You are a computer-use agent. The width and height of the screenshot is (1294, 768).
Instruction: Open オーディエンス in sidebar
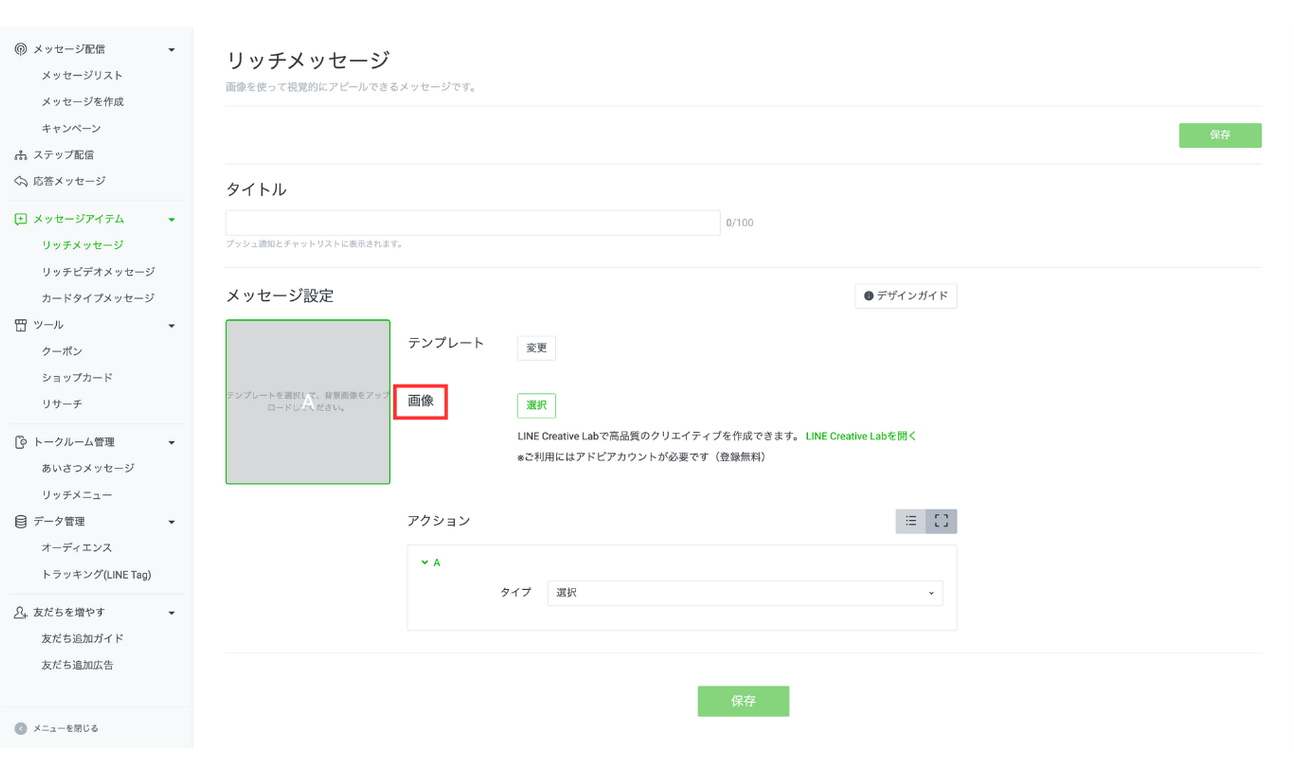coord(77,548)
